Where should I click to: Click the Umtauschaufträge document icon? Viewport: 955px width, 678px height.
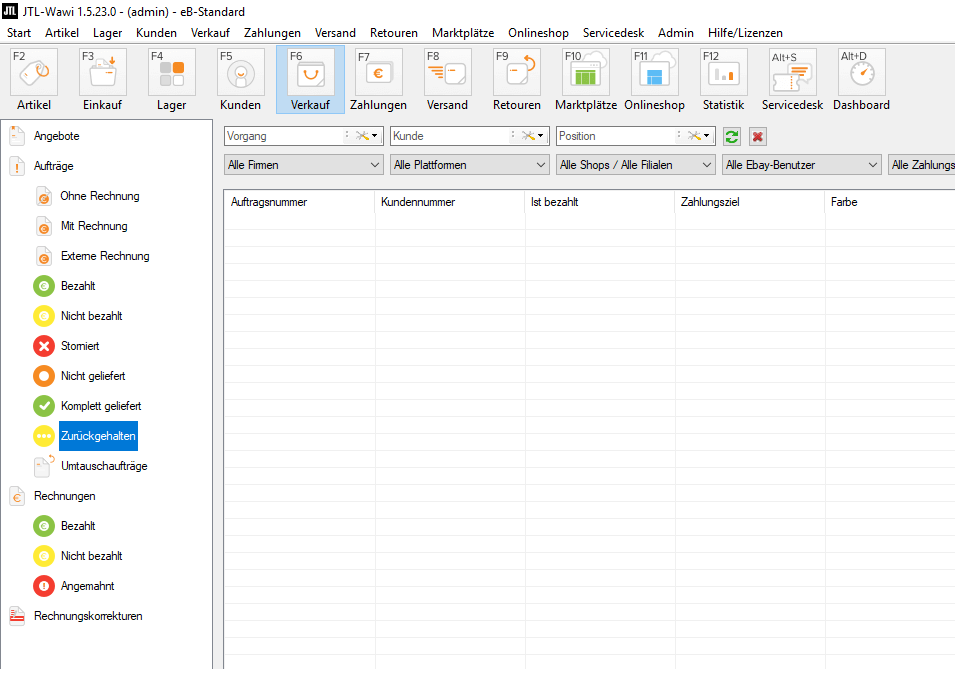click(x=44, y=466)
